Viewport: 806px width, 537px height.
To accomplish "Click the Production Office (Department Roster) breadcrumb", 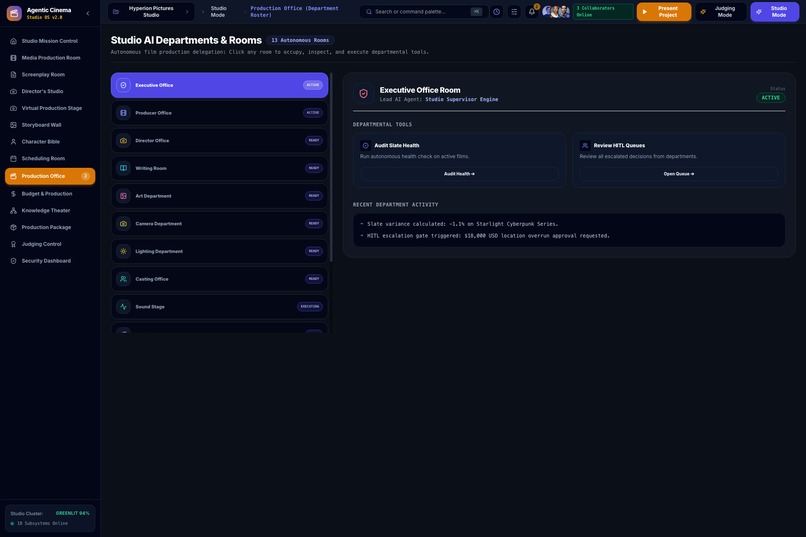I will (x=295, y=12).
